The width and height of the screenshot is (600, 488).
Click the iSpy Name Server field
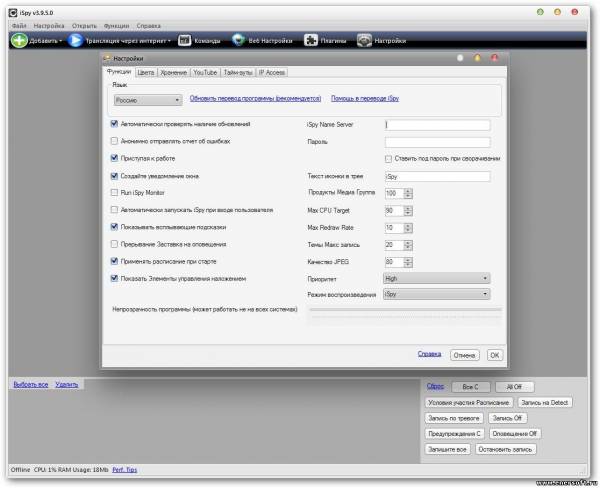pos(437,125)
